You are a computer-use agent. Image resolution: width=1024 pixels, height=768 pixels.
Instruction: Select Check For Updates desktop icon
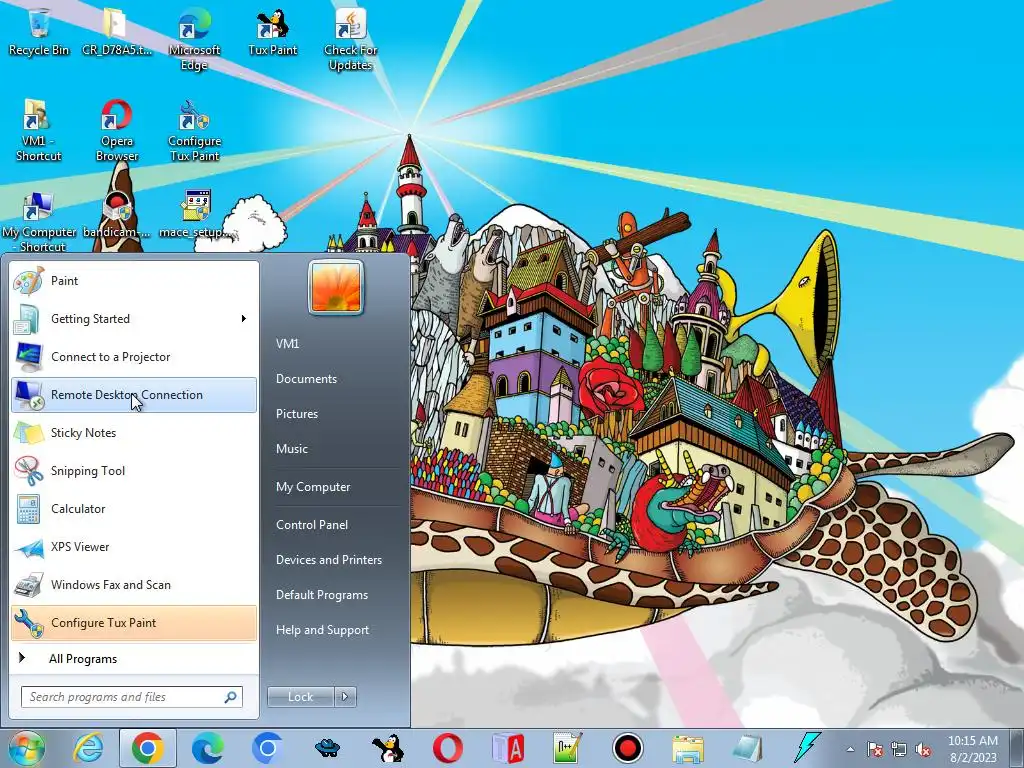(350, 39)
